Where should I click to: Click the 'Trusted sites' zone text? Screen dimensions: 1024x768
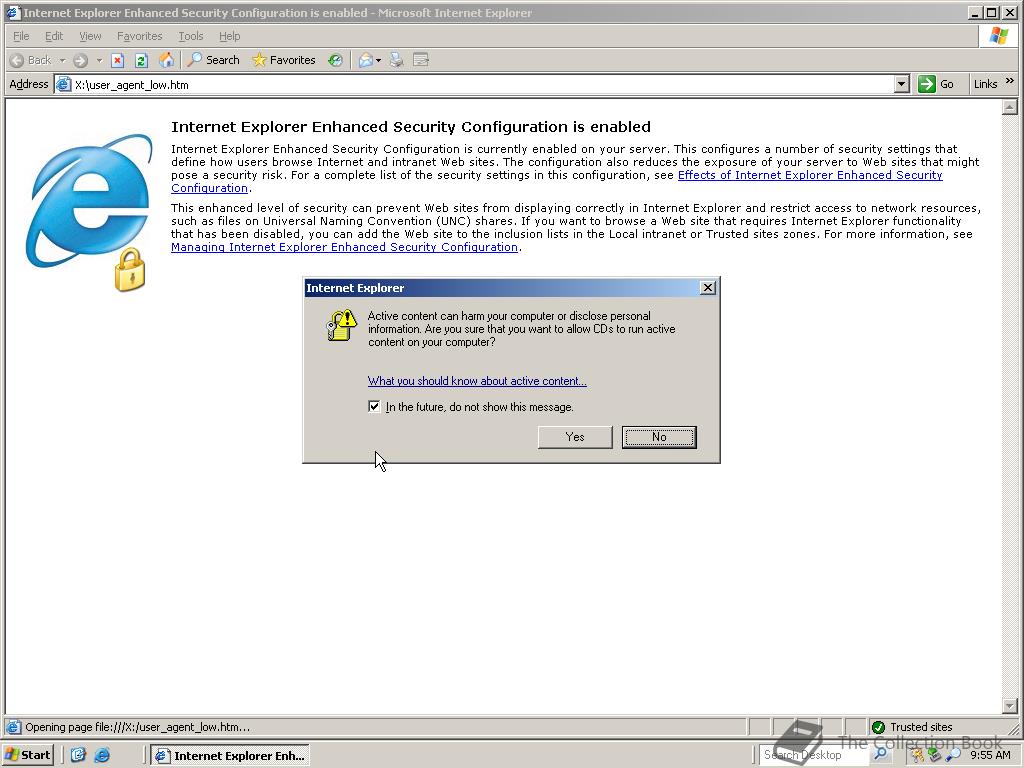tap(921, 727)
